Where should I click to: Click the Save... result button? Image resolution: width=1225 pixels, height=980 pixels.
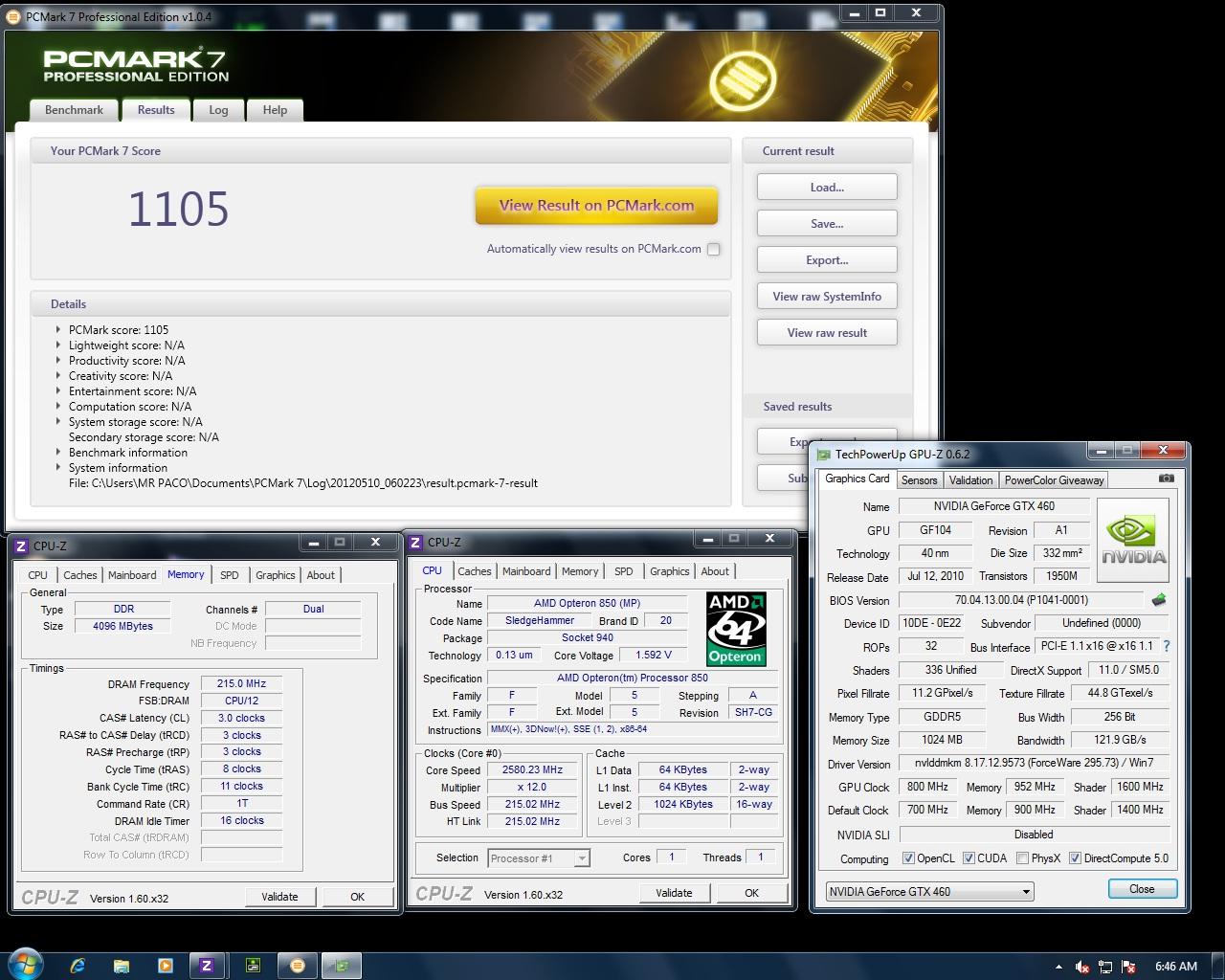click(827, 224)
